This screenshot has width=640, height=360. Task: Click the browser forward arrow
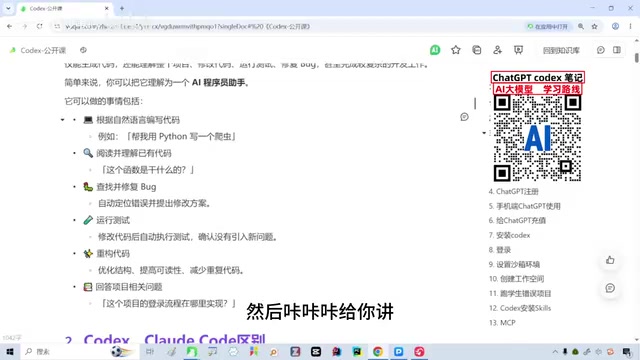click(x=24, y=26)
